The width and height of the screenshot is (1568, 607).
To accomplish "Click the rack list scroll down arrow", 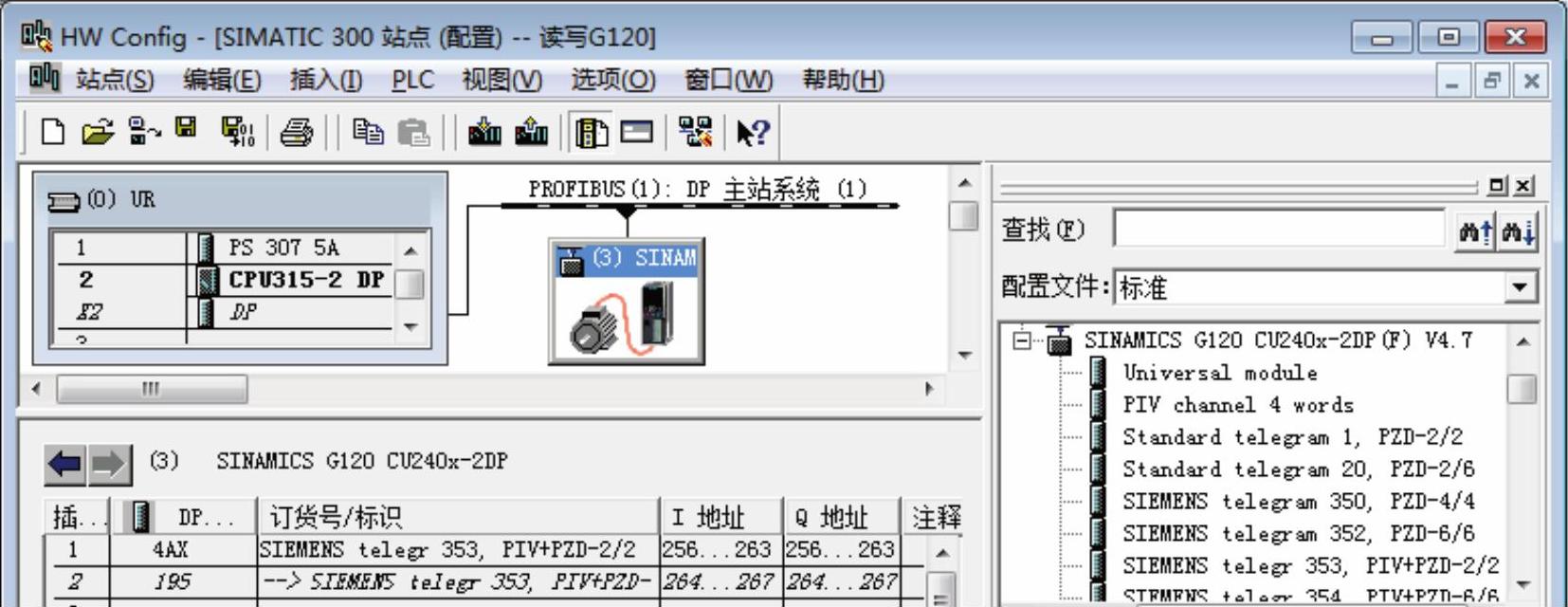I will point(410,326).
